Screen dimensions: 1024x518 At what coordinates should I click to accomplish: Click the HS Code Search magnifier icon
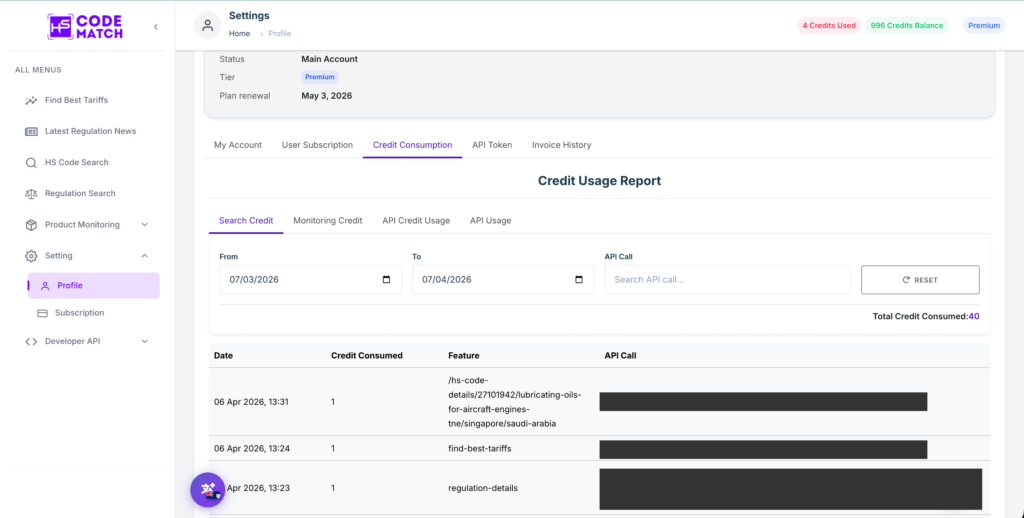point(31,163)
